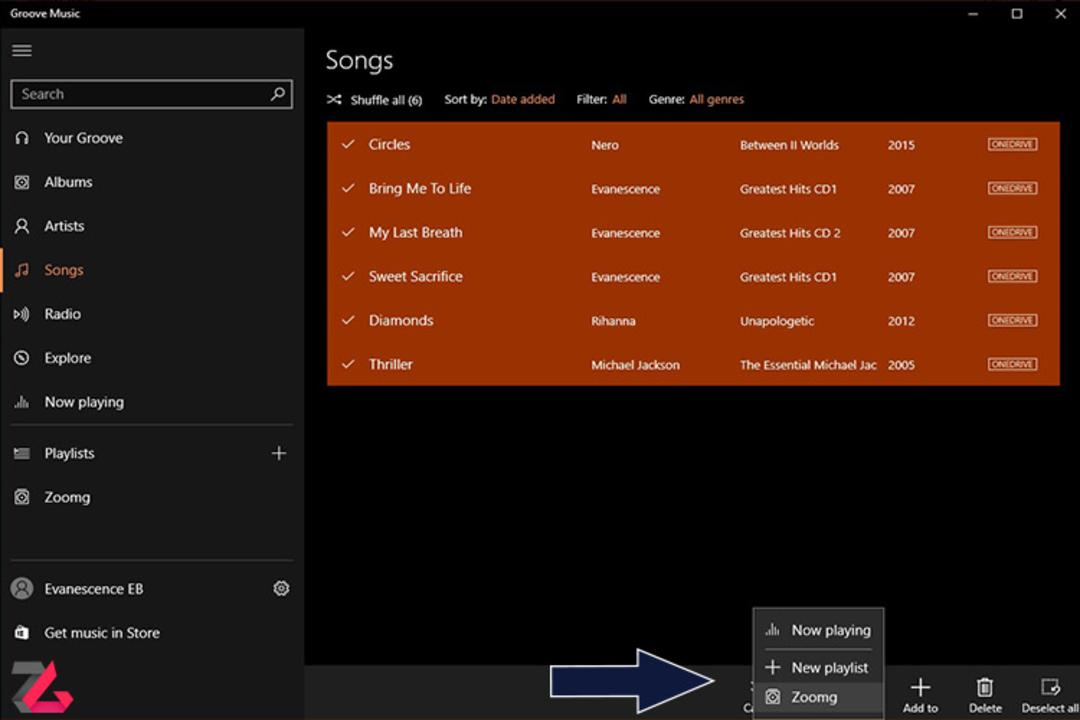Screen dimensions: 1080x720
Task: Click the Deselect all icon
Action: coord(1050,687)
